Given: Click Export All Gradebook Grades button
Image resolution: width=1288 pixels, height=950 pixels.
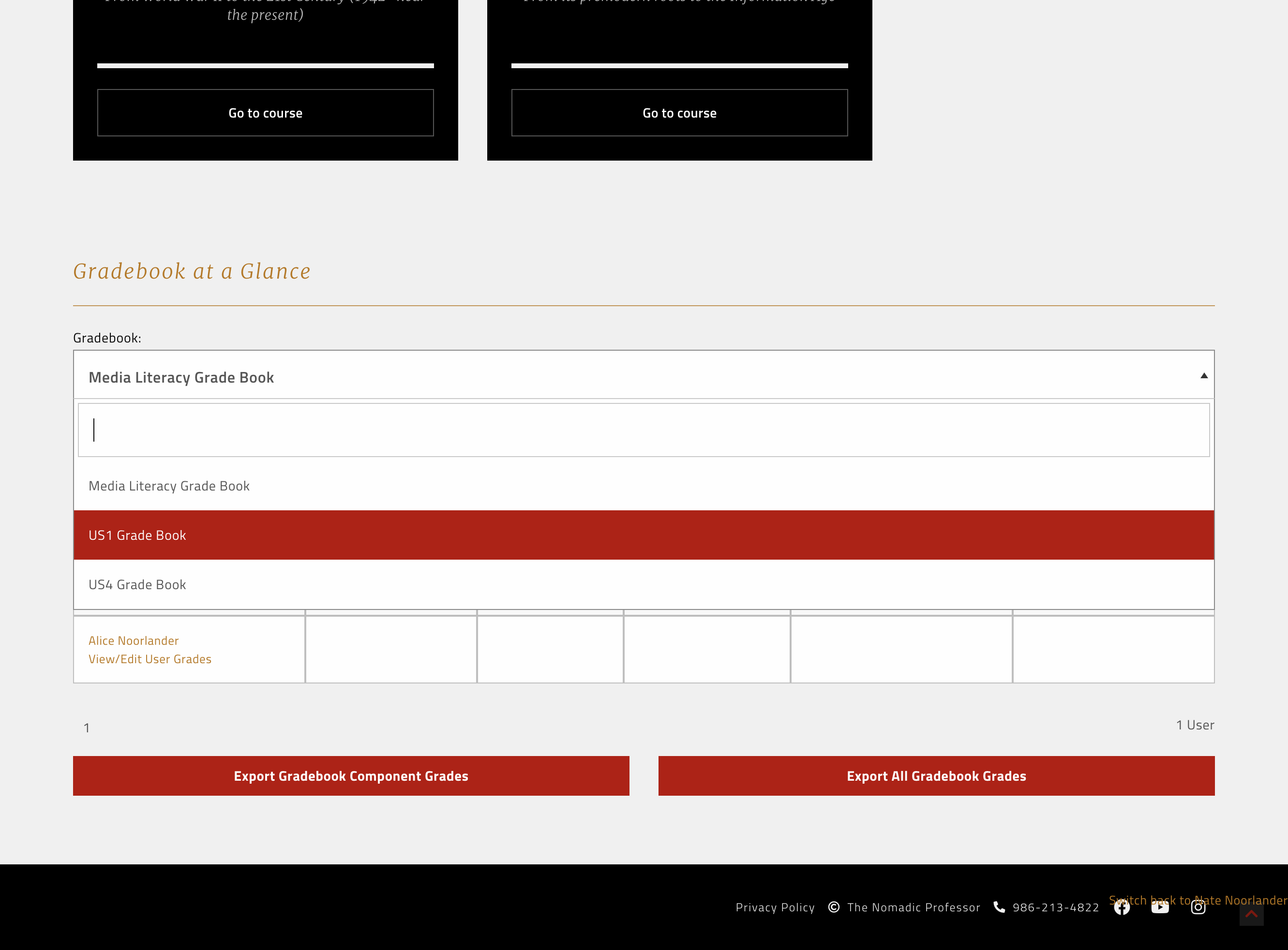Looking at the screenshot, I should (x=937, y=776).
